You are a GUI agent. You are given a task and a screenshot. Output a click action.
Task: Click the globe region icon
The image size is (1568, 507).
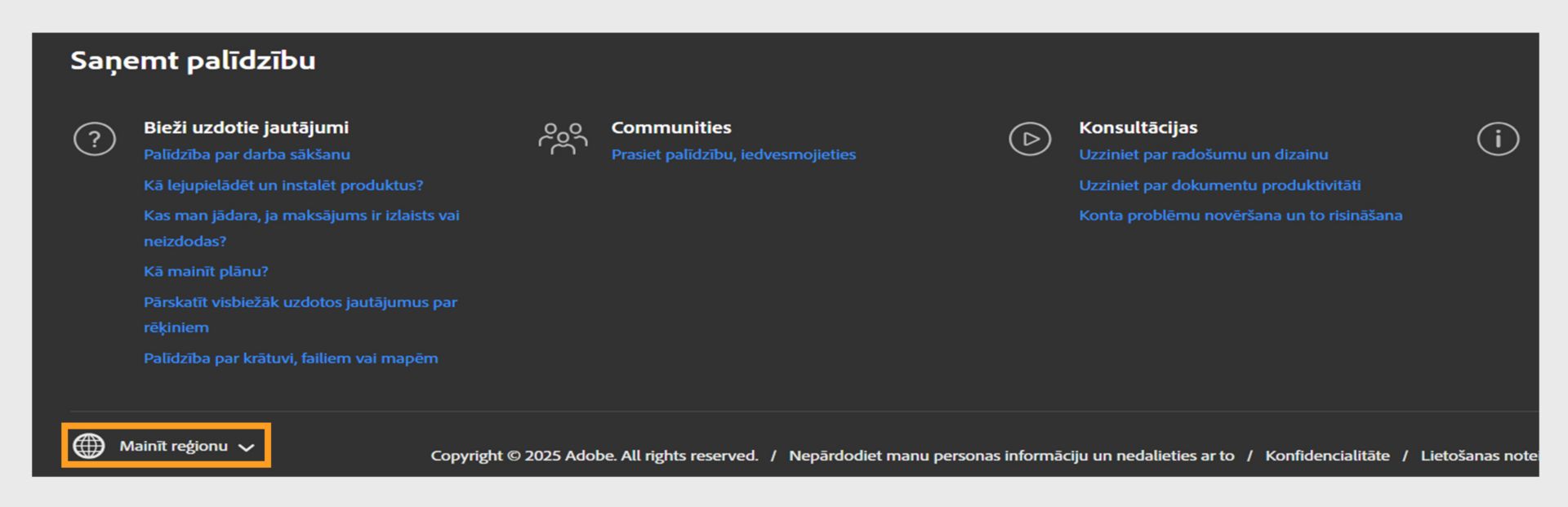click(89, 446)
